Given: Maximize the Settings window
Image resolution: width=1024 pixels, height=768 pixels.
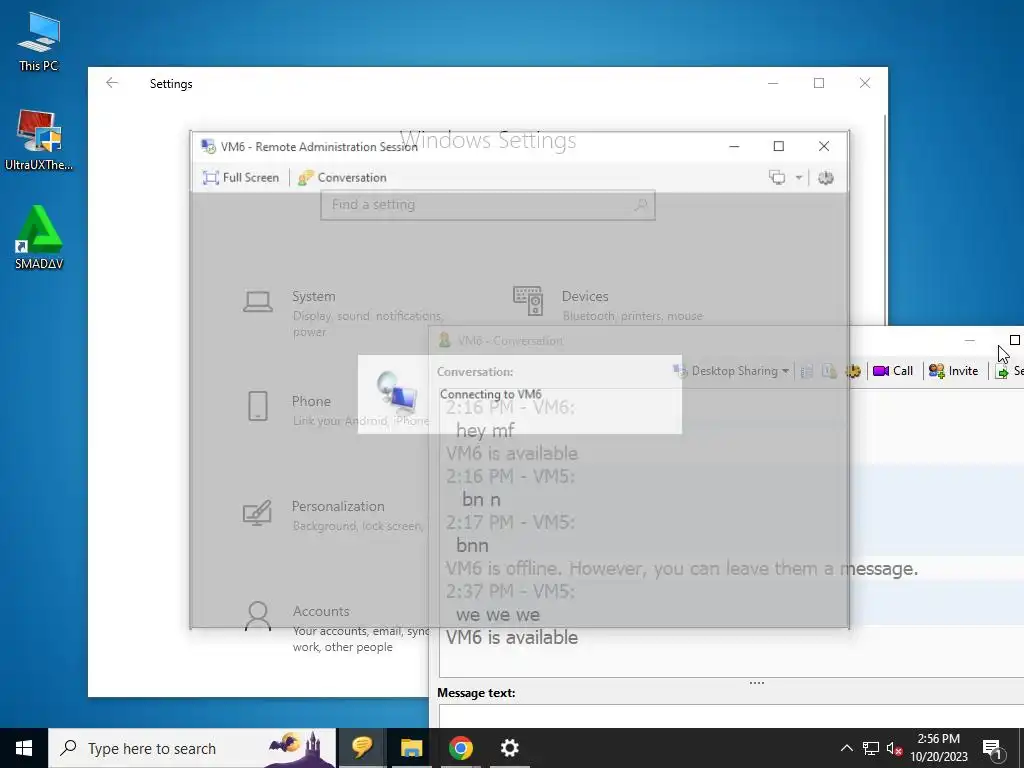Looking at the screenshot, I should (819, 84).
